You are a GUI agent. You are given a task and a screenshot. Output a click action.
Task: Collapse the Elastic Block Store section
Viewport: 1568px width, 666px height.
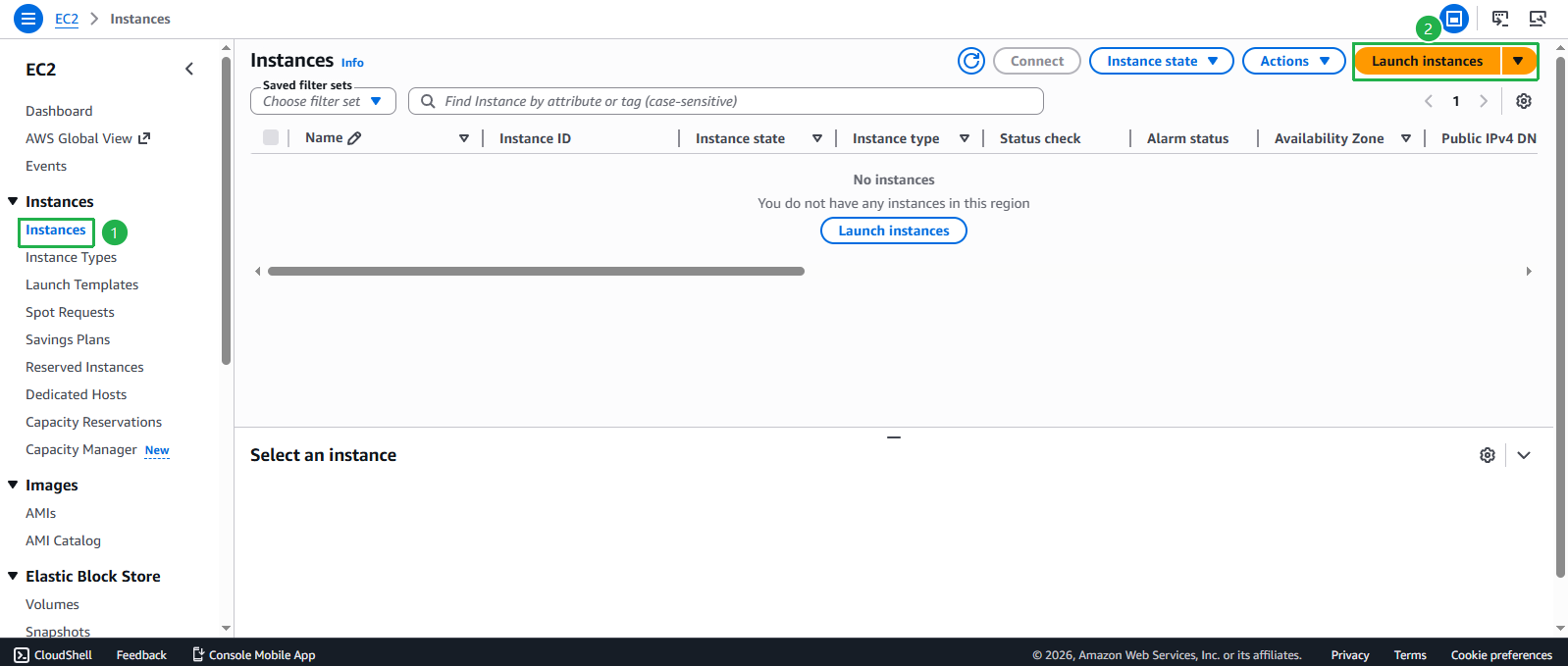pyautogui.click(x=14, y=576)
